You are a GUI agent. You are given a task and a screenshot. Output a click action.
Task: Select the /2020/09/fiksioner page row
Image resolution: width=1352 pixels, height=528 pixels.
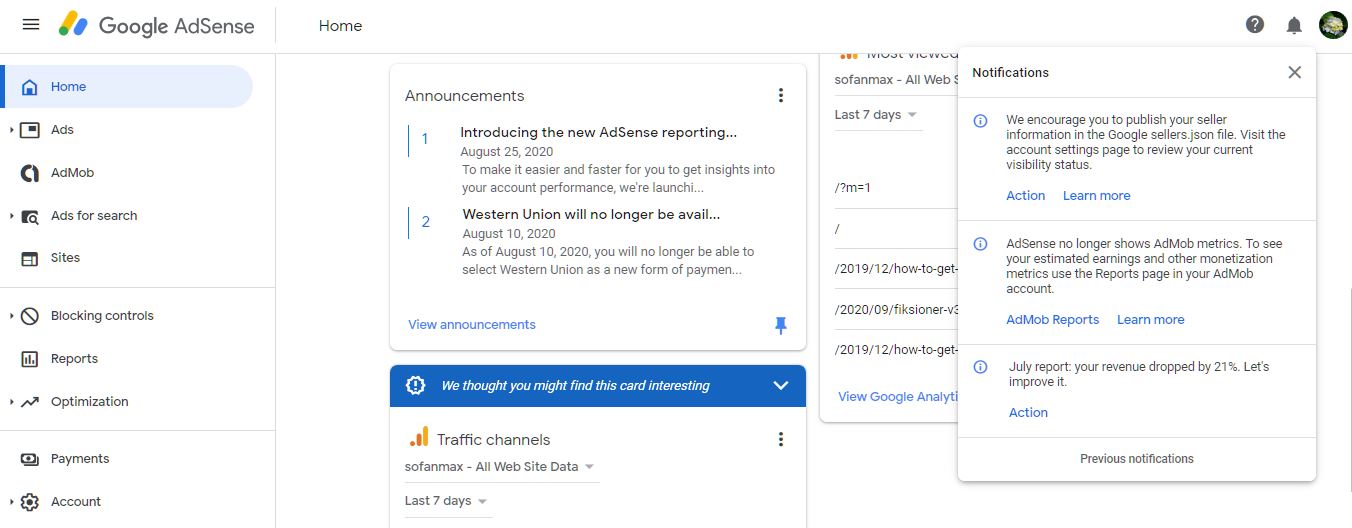click(x=896, y=310)
